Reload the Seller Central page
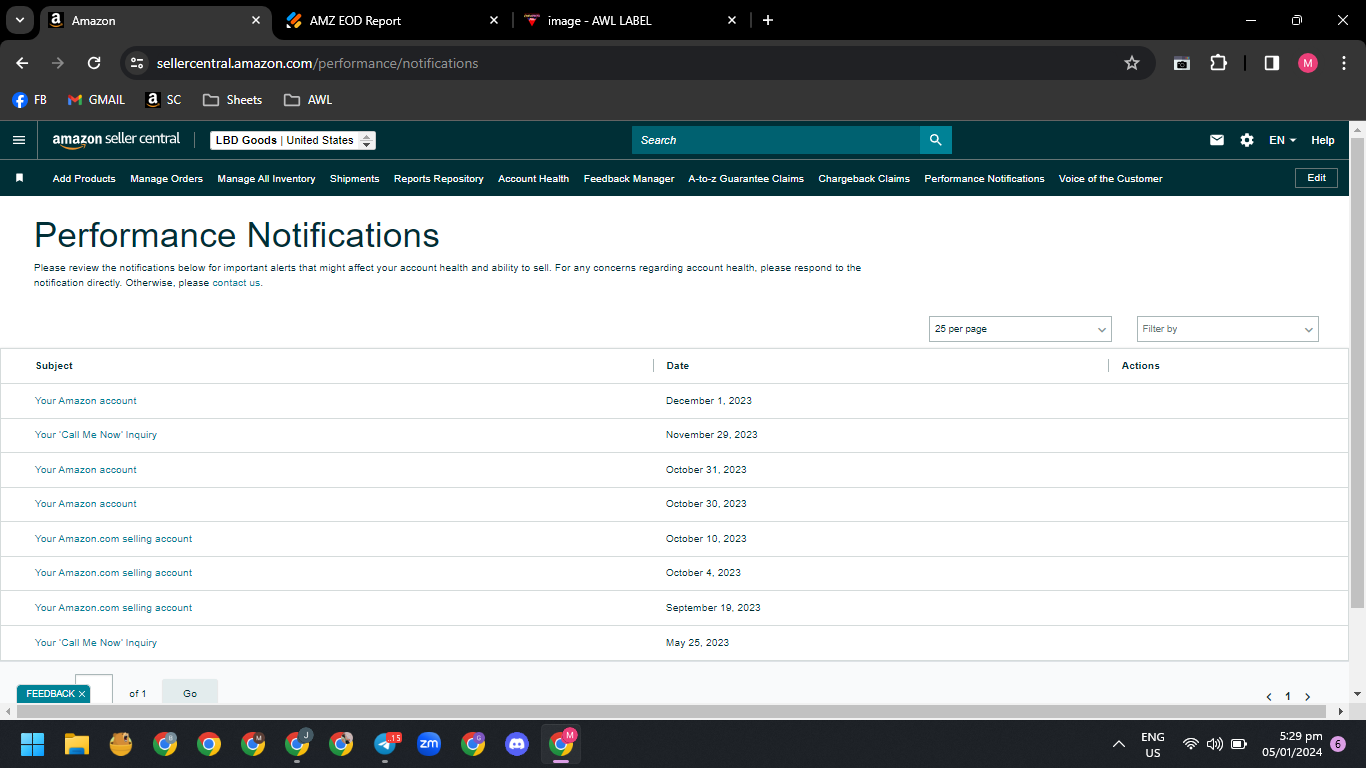Screen dimensions: 1366x768 (94, 63)
